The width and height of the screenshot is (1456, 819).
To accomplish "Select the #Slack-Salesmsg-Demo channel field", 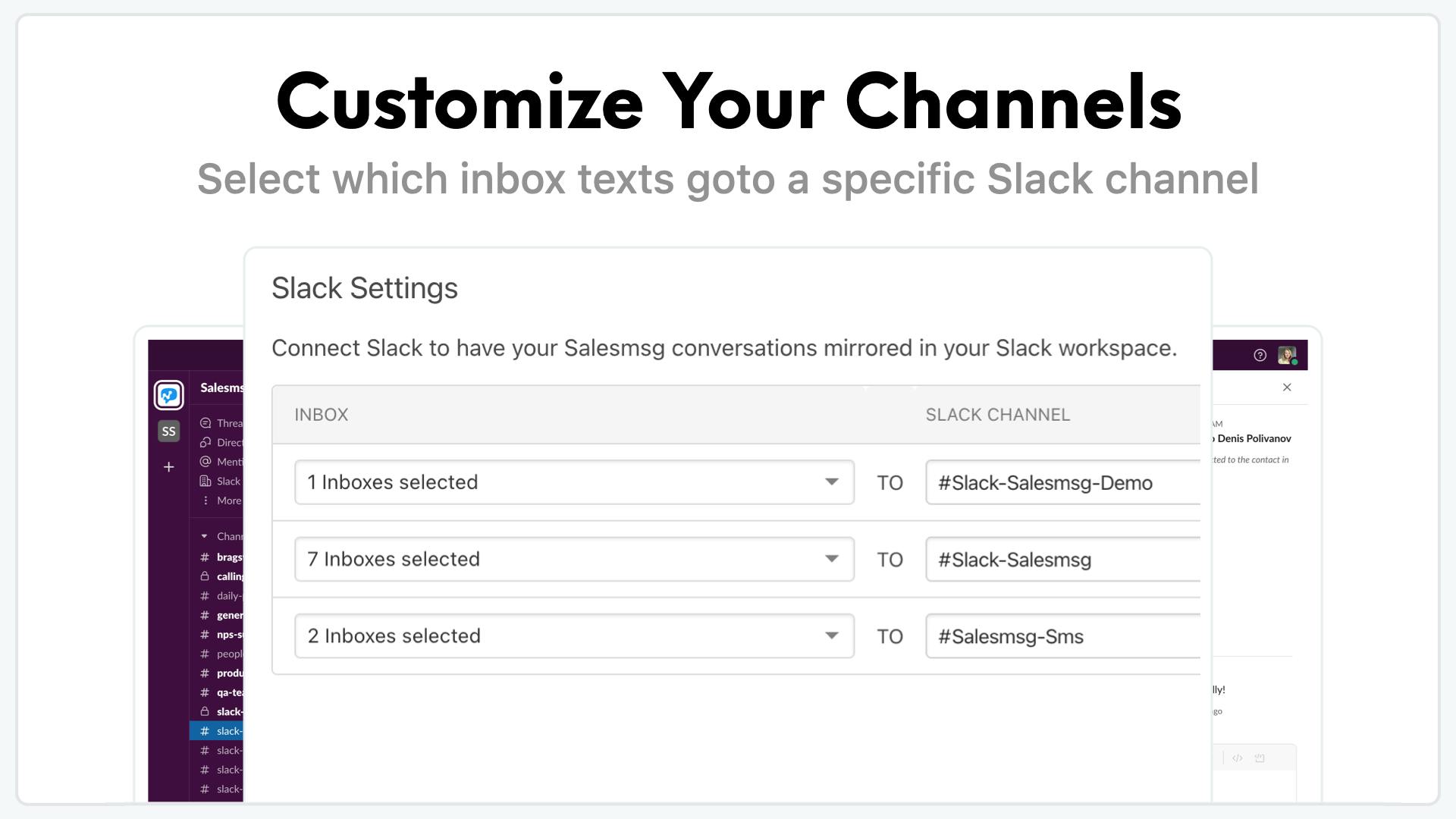I will pyautogui.click(x=1062, y=482).
